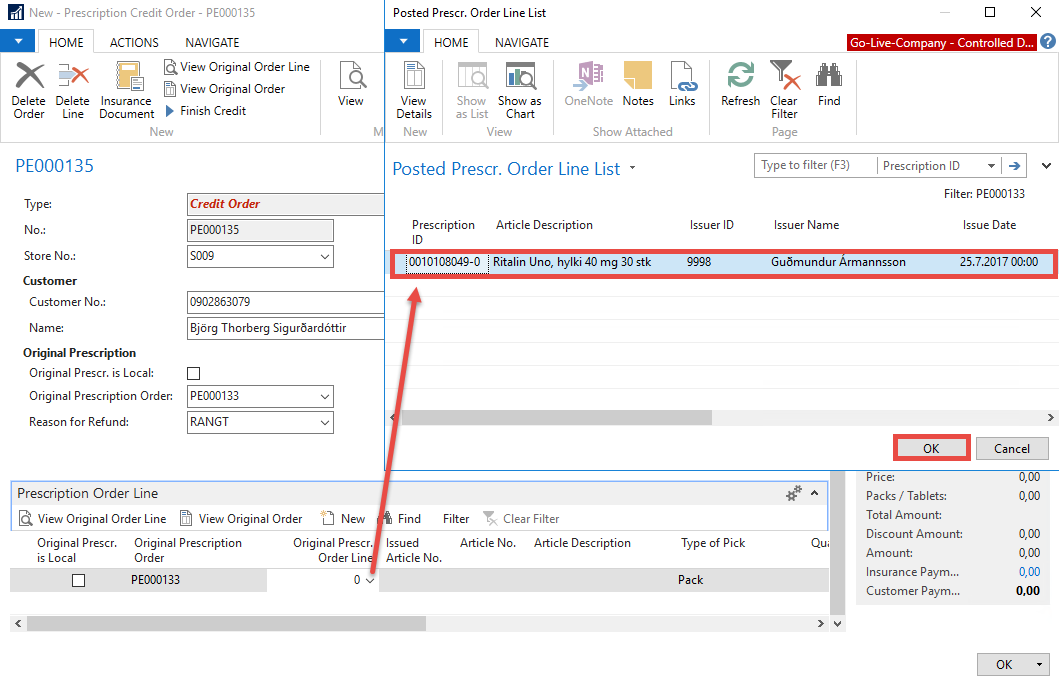Toggle the Original Prescr. is Local checkbox
This screenshot has width=1059, height=686.
(x=194, y=373)
